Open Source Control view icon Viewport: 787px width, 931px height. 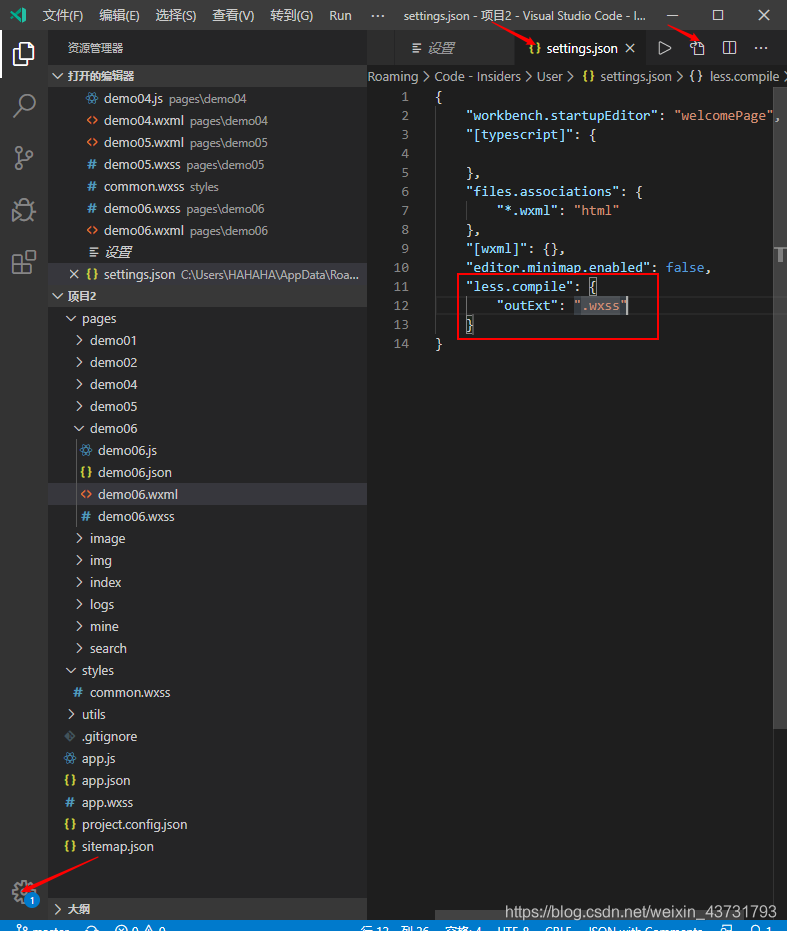pyautogui.click(x=24, y=158)
